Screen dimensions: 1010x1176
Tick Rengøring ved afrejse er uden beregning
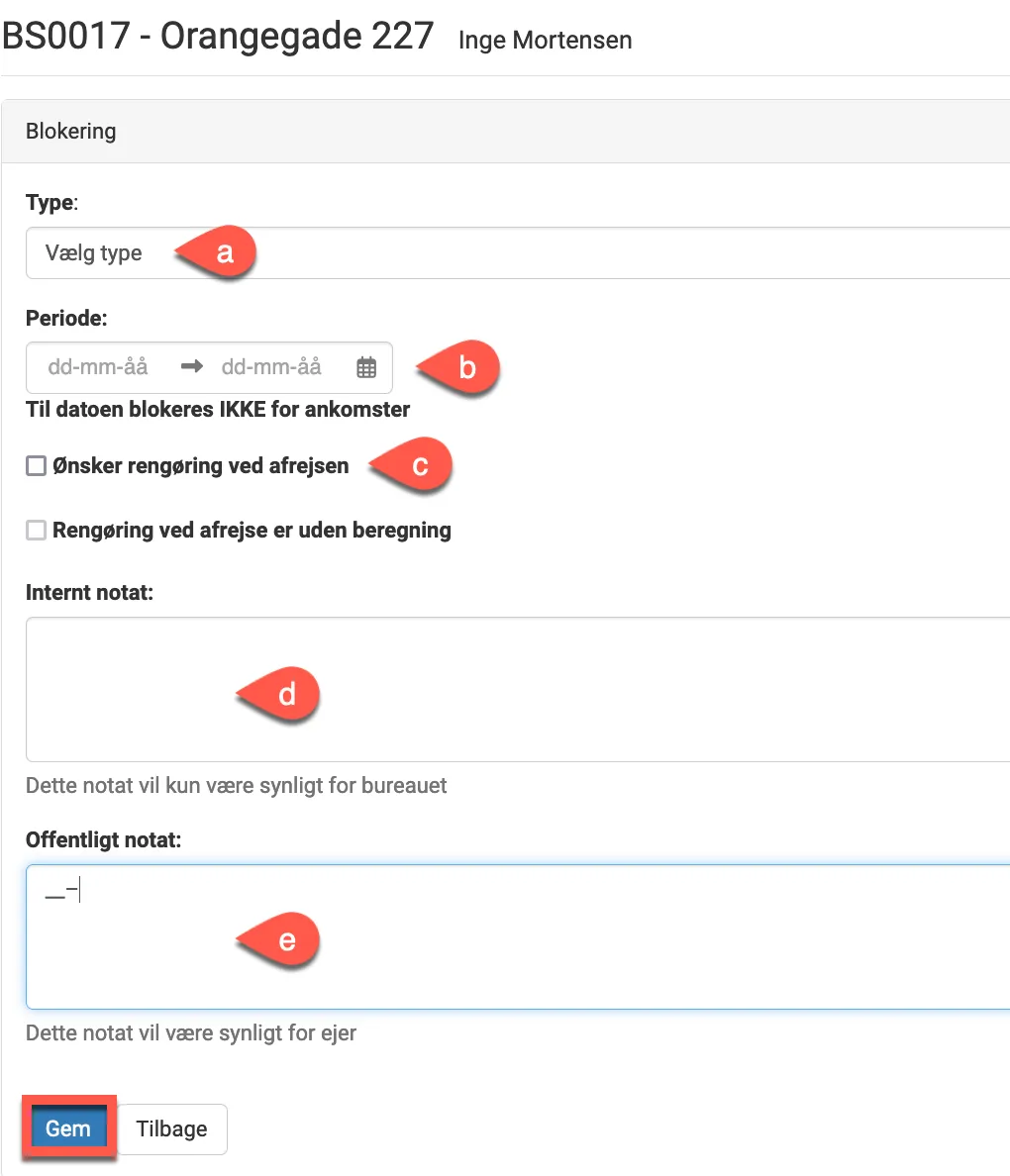[x=37, y=531]
